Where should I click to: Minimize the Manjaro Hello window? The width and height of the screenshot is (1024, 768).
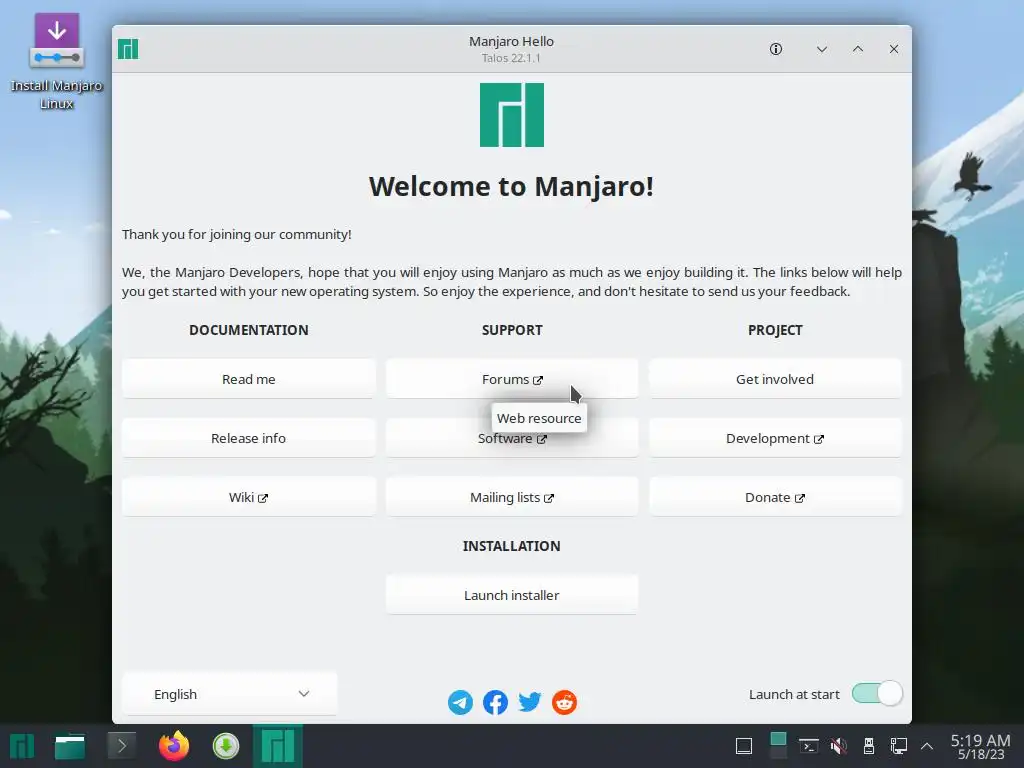[822, 49]
